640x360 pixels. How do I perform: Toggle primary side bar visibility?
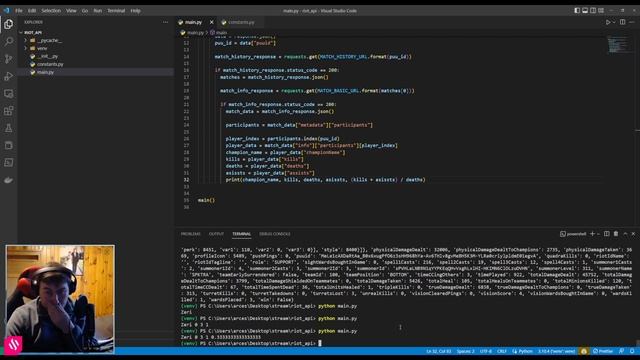(577, 11)
